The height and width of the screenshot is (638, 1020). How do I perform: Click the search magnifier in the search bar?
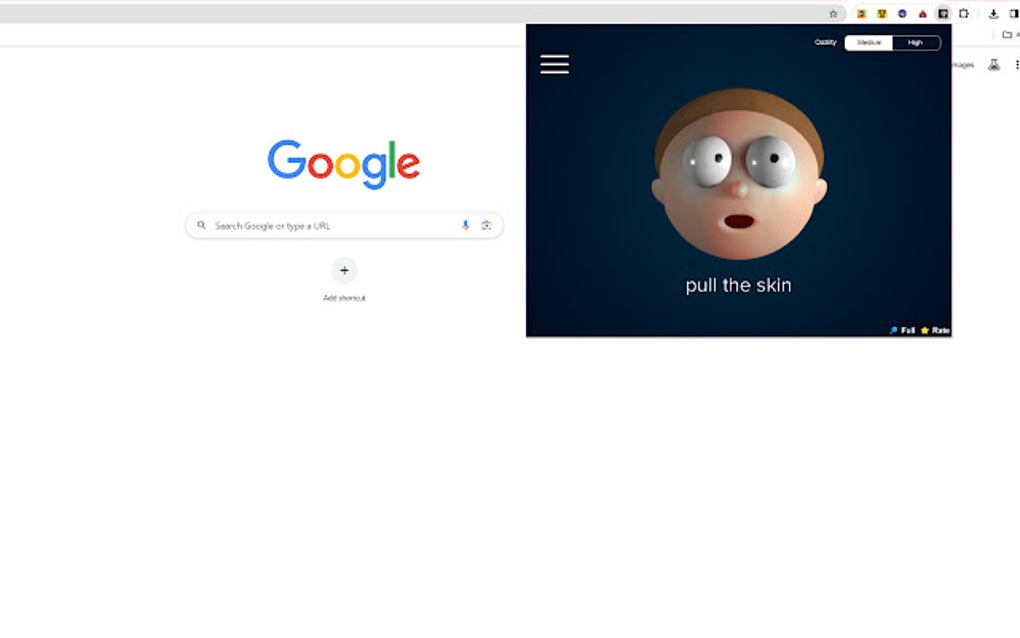pyautogui.click(x=203, y=225)
